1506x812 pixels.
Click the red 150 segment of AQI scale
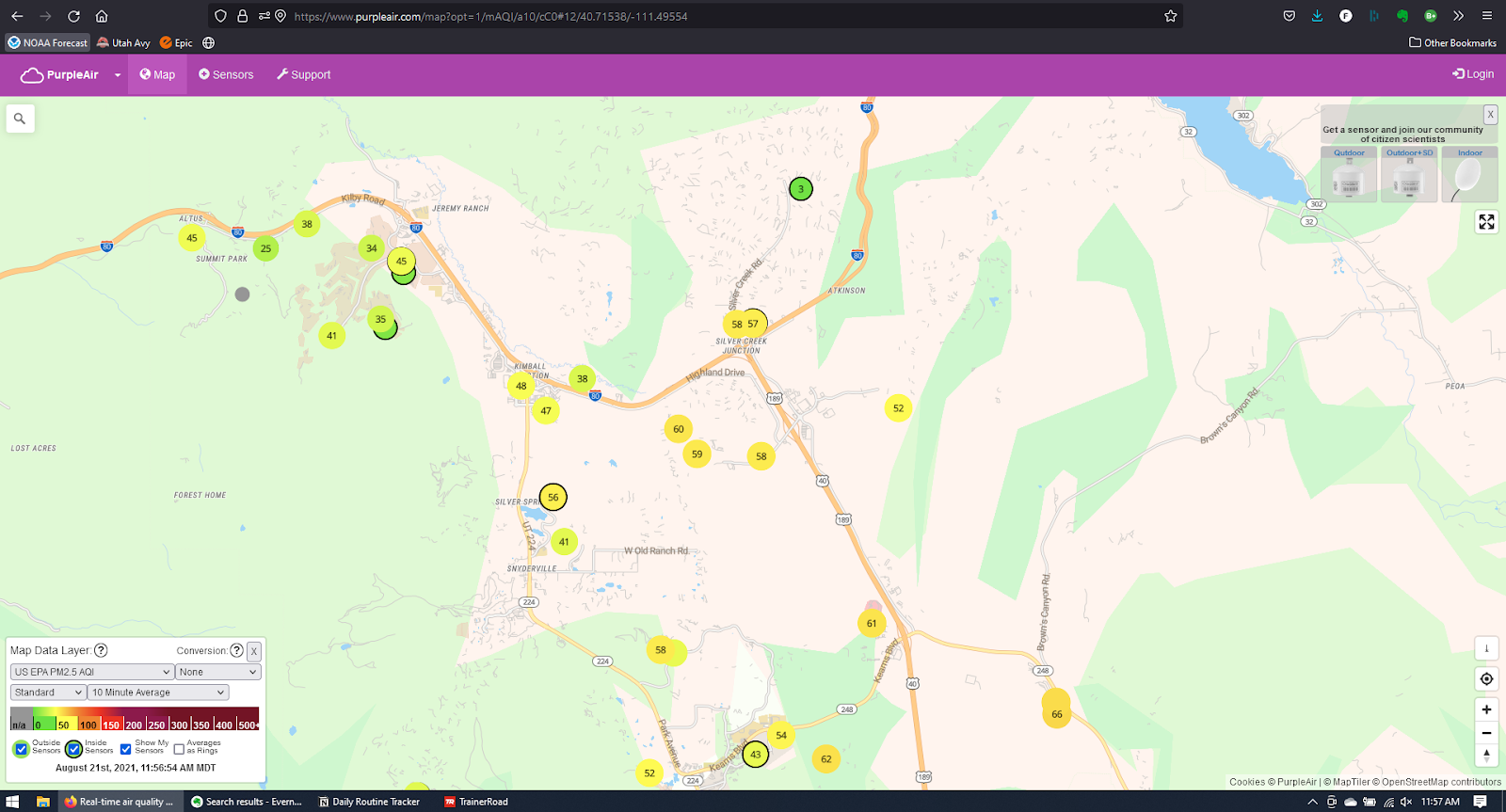coord(112,719)
